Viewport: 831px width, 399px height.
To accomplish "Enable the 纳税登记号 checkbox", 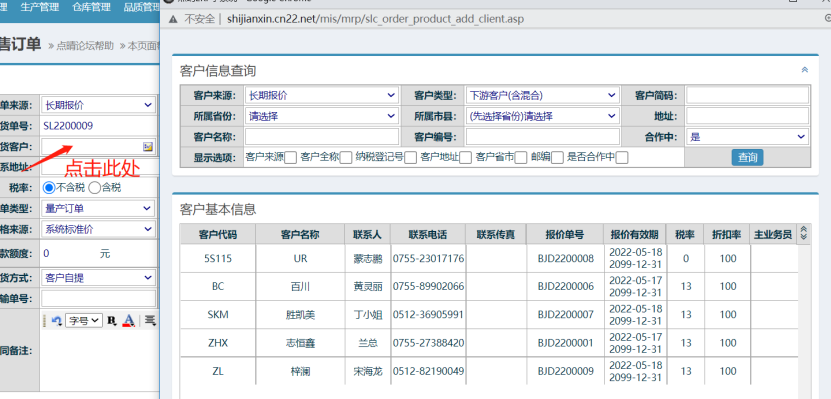I will (410, 157).
